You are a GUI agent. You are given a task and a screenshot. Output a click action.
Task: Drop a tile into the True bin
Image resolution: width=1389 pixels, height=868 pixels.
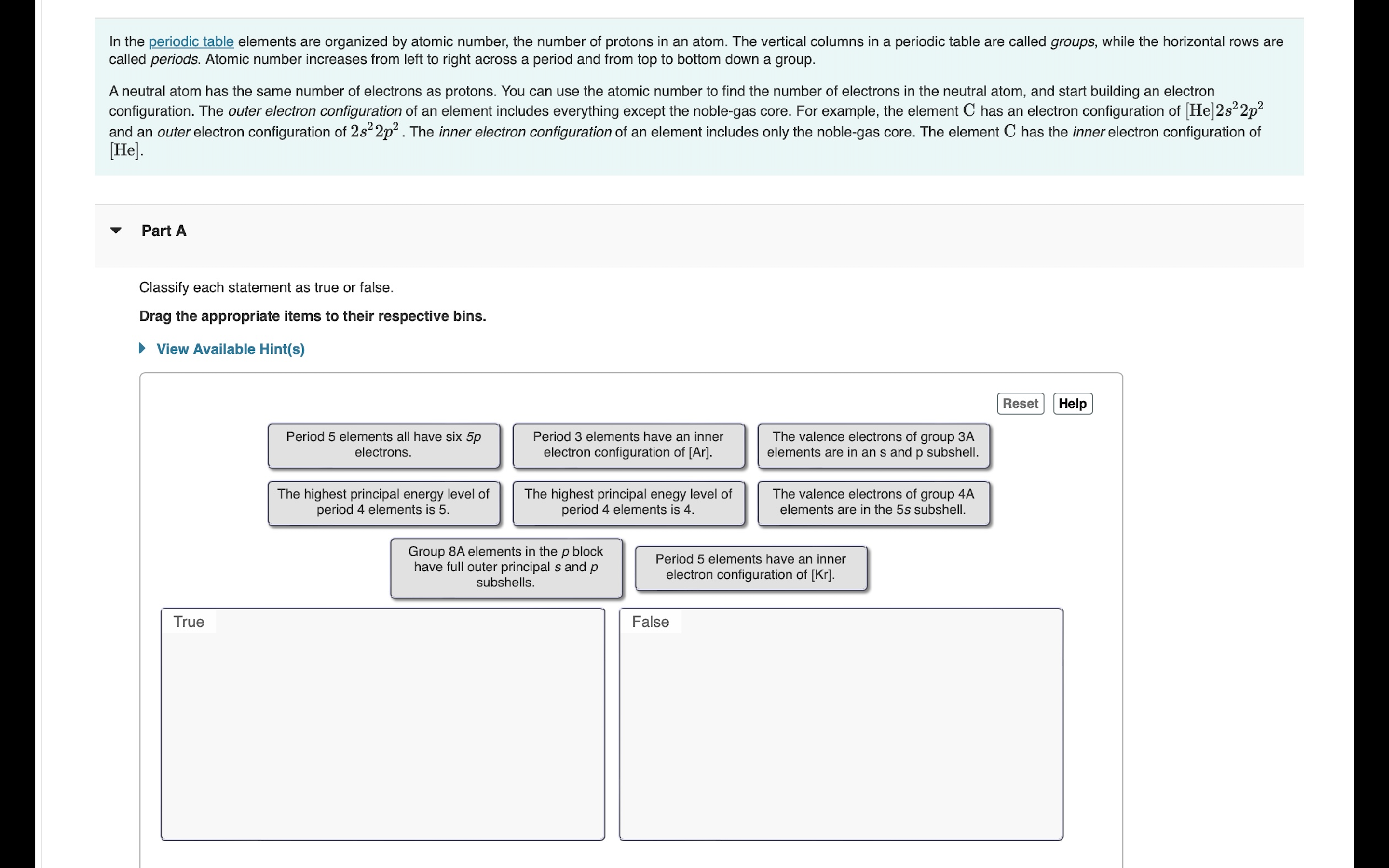384,720
